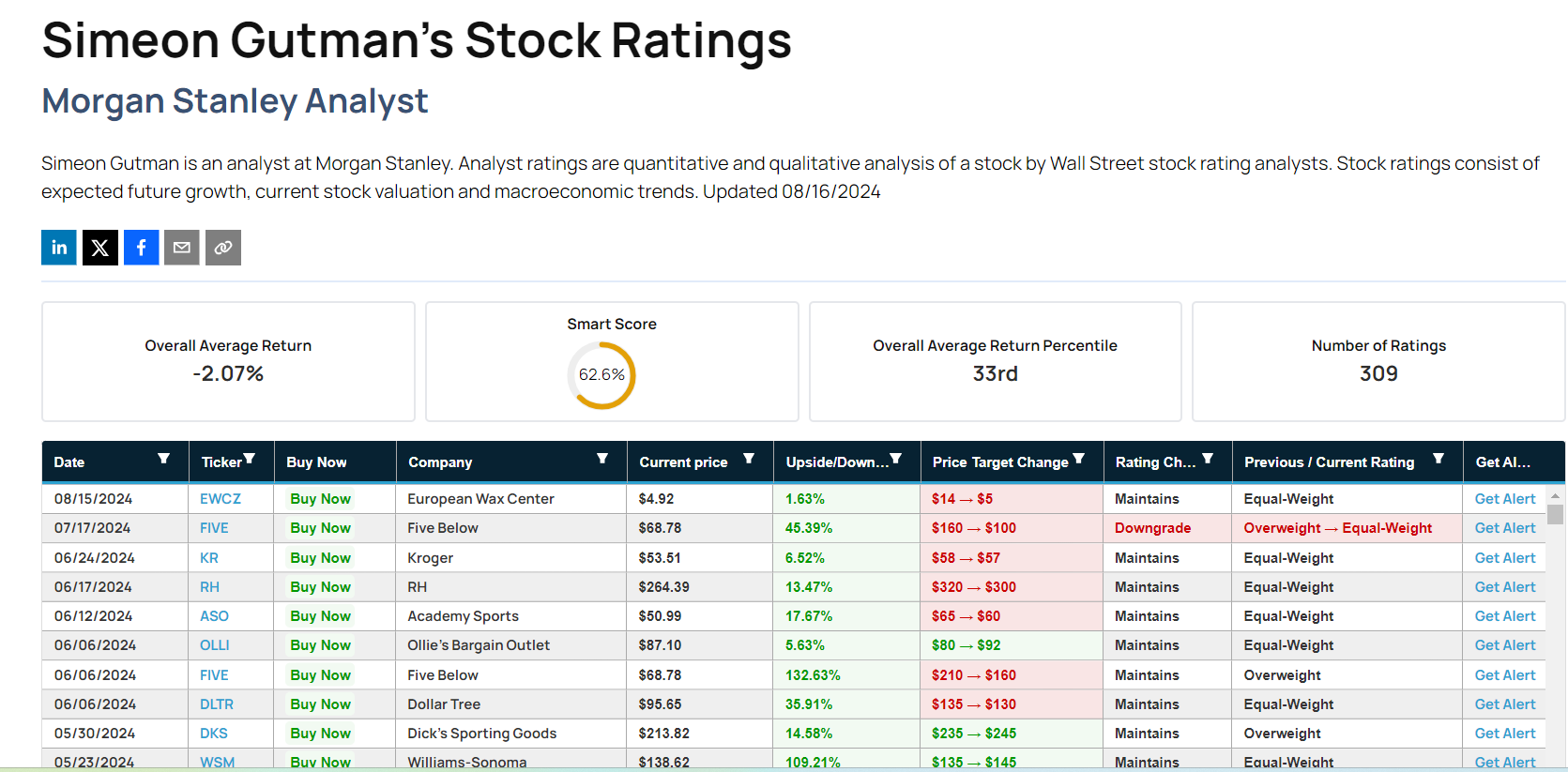This screenshot has width=1568, height=772.
Task: Open Rating Change column filter
Action: pyautogui.click(x=1208, y=459)
